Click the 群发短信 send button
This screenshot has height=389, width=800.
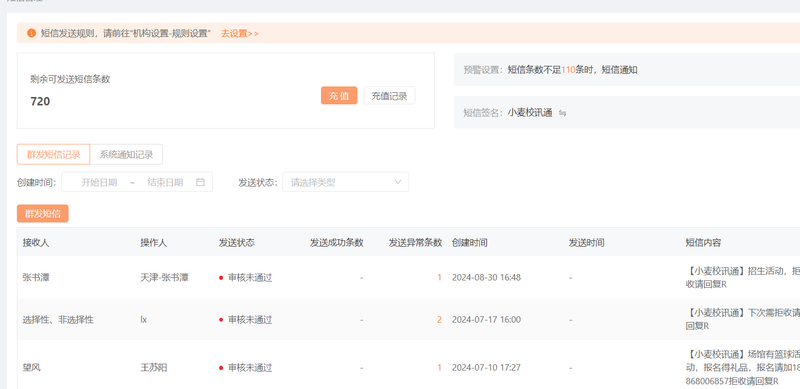click(x=42, y=214)
